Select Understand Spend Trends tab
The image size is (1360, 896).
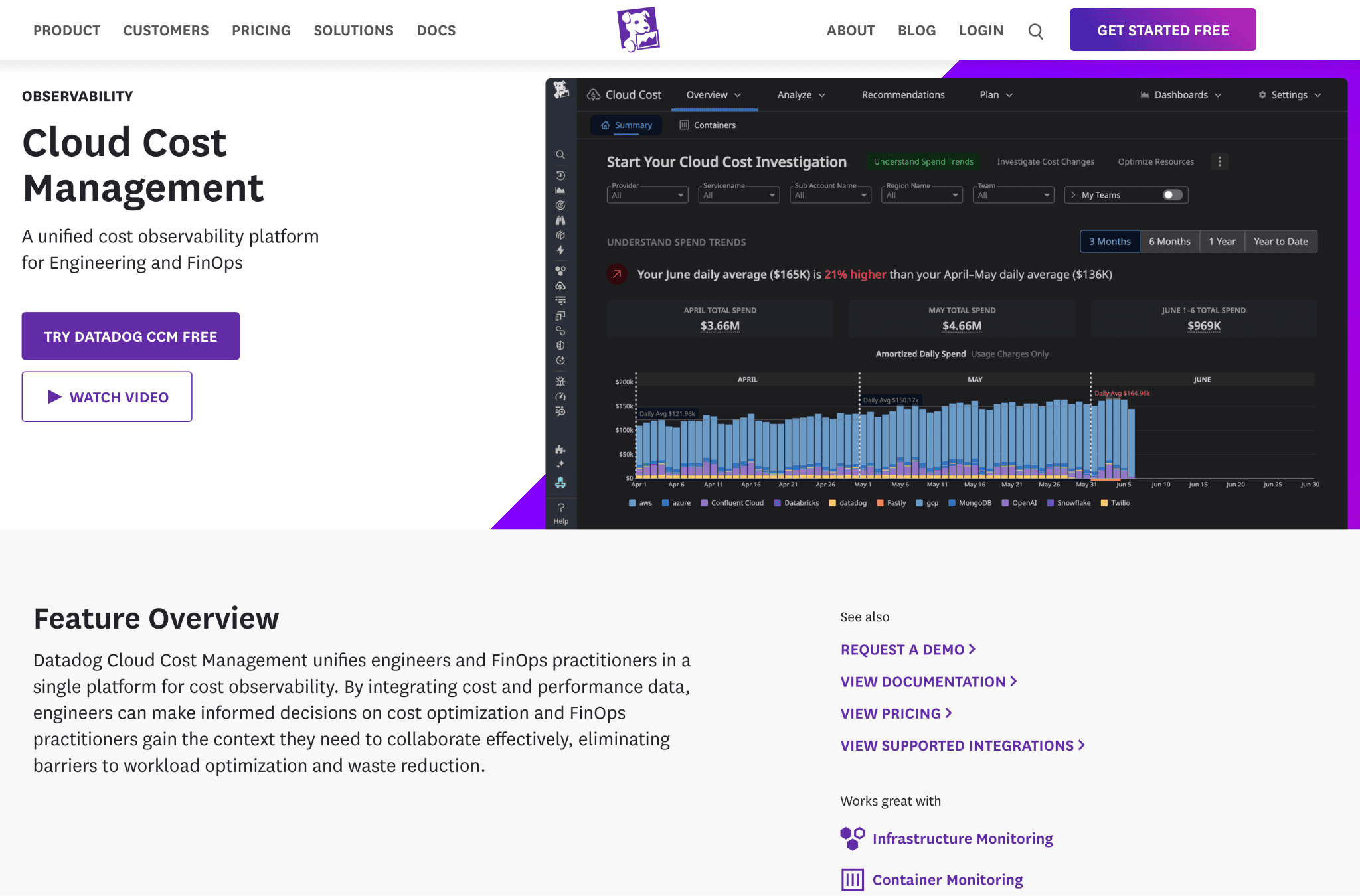[923, 161]
